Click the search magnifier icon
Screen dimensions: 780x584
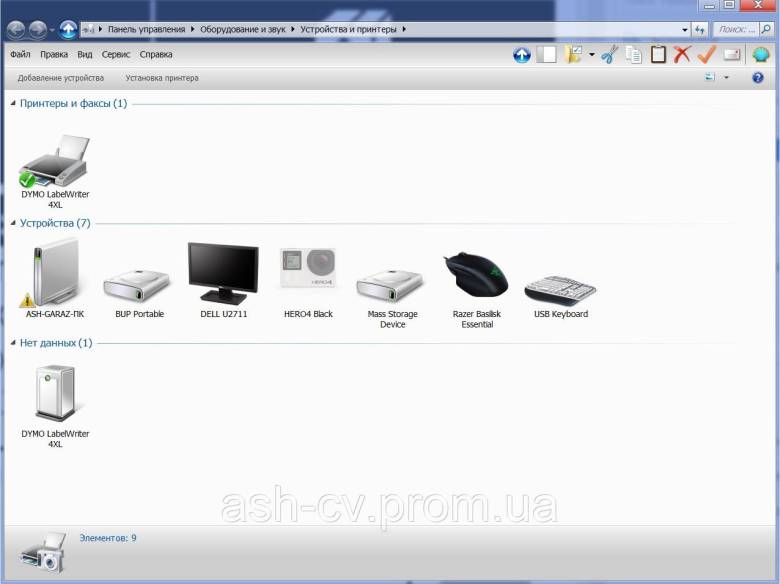(x=766, y=29)
